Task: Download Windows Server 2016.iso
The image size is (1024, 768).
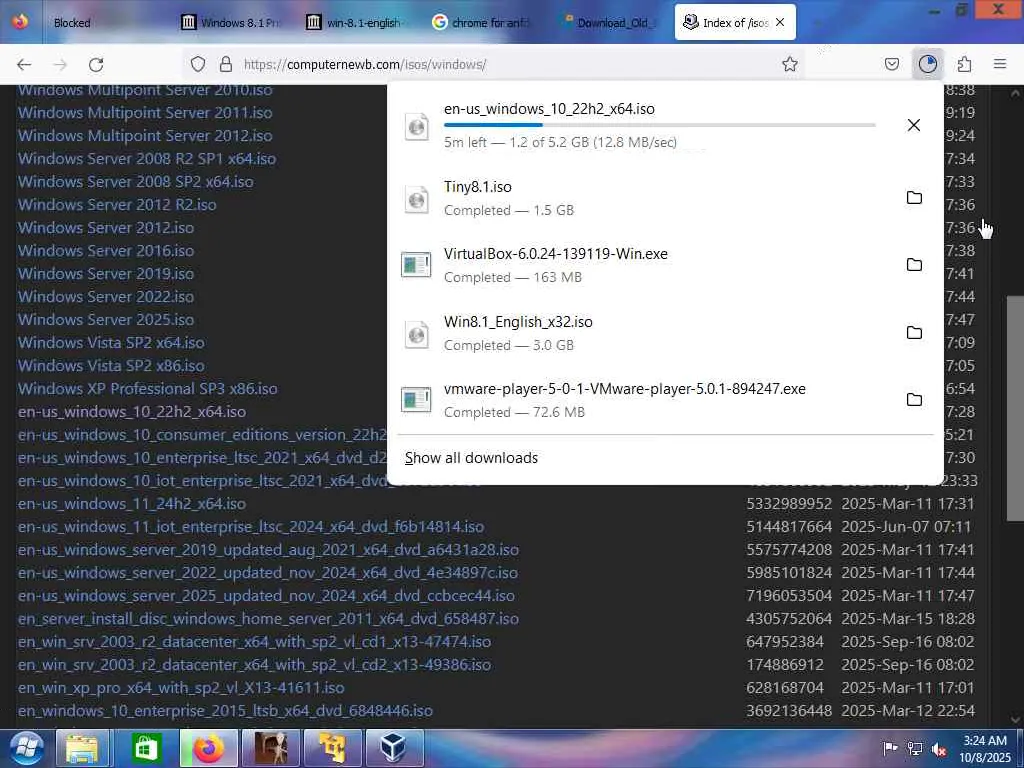Action: pyautogui.click(x=106, y=250)
